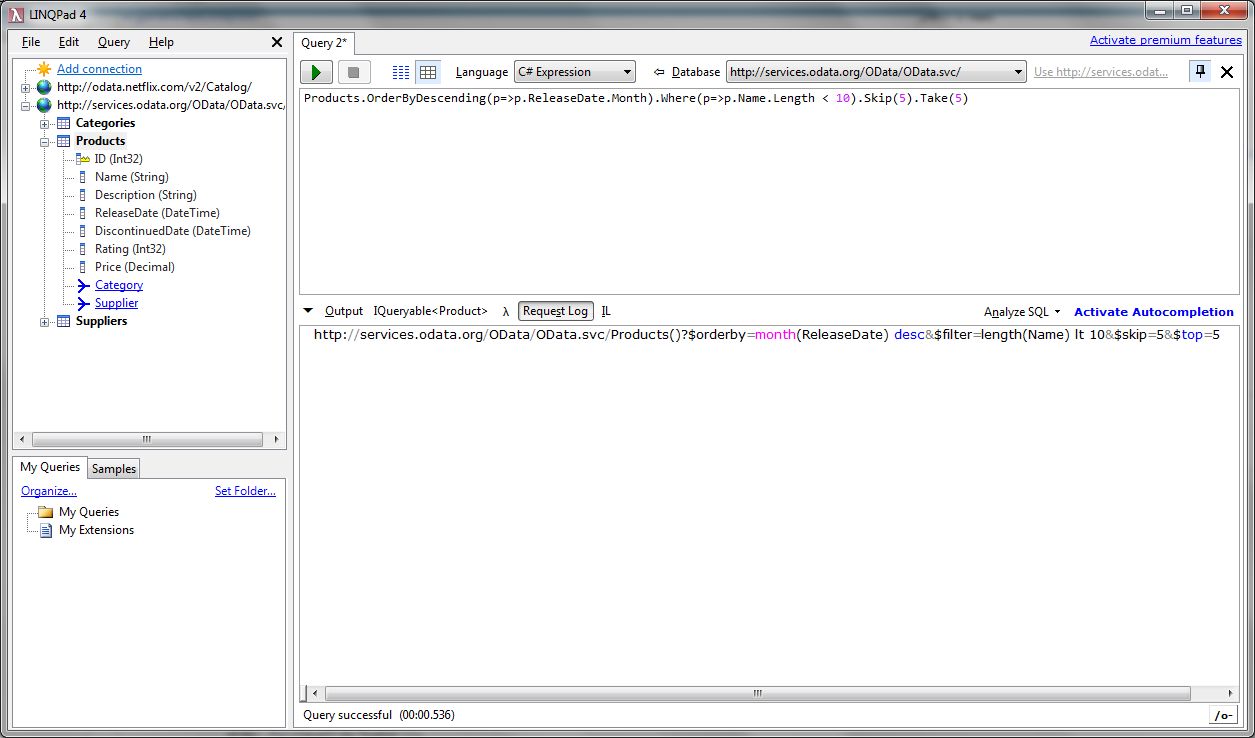Click the Use http://services.odat... link
Viewport: 1255px width, 738px height.
(1101, 72)
